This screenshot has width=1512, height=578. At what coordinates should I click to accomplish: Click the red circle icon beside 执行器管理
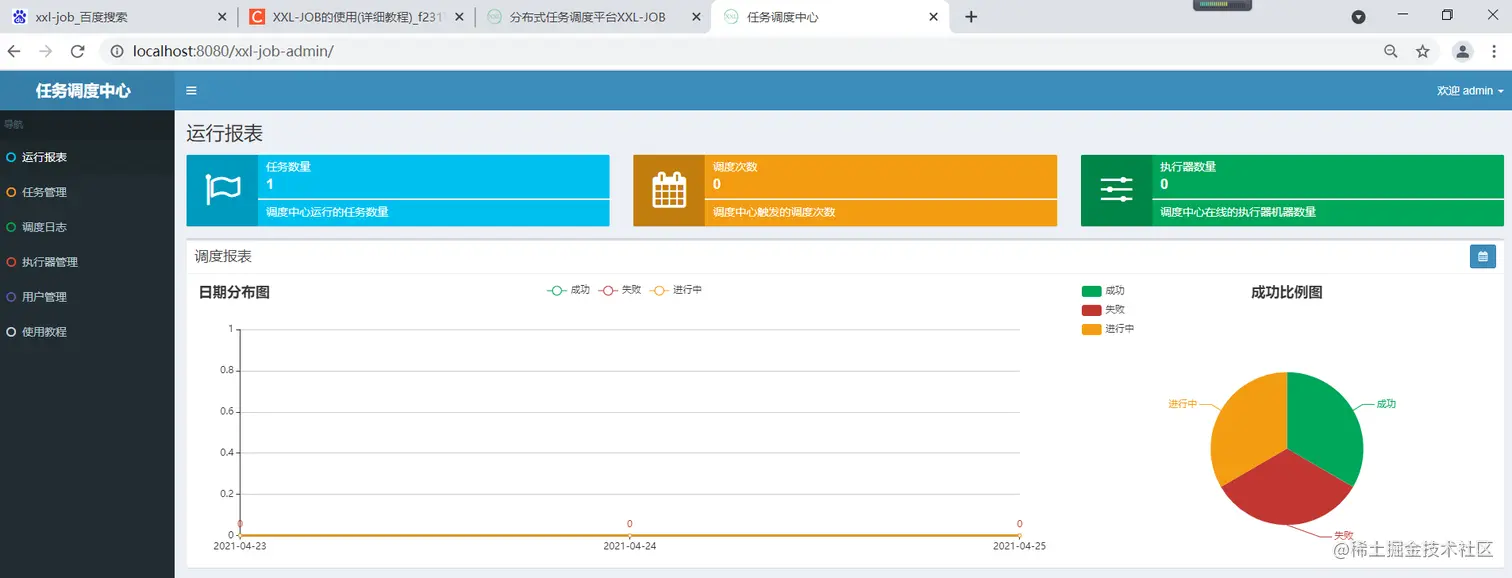click(x=11, y=262)
